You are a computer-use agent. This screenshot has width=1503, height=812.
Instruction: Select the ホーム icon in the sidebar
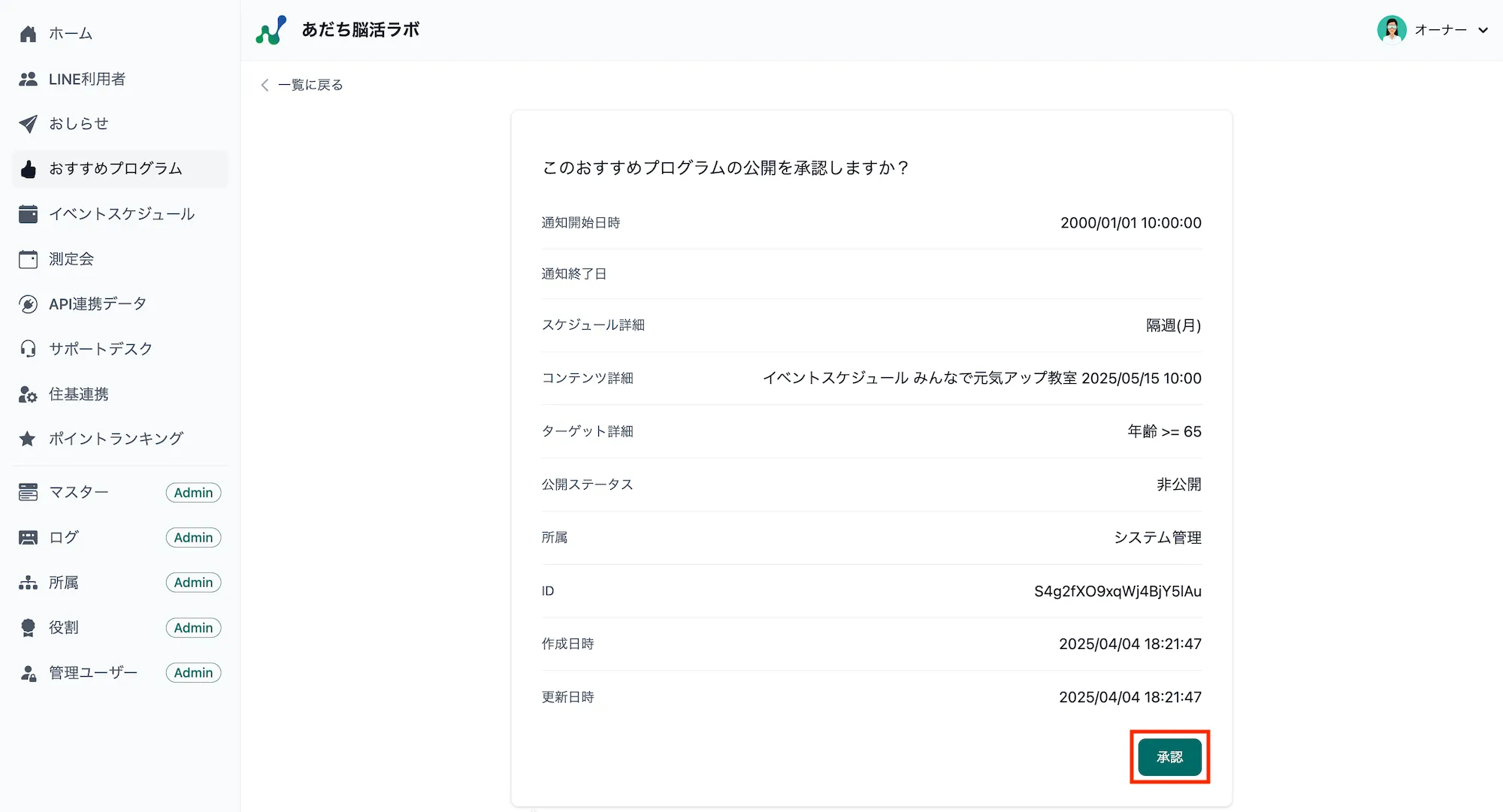(x=28, y=33)
